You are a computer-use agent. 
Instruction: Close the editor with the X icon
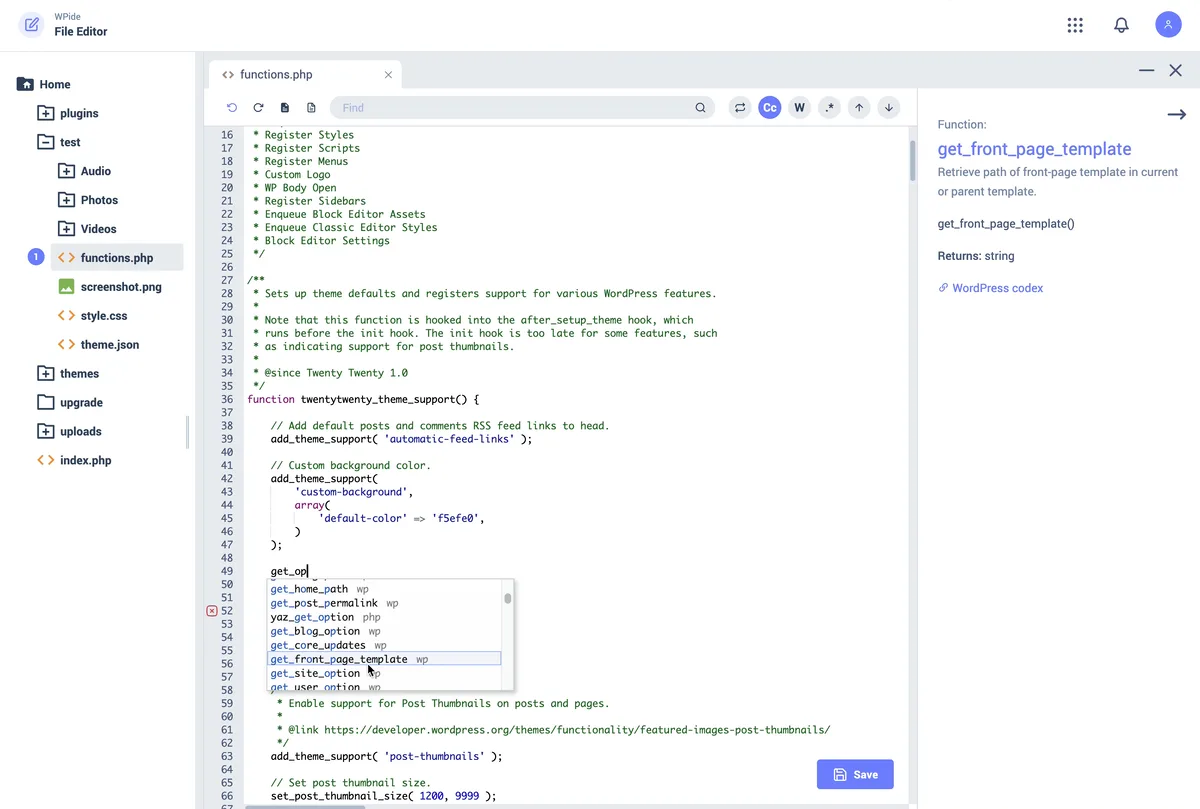click(x=1175, y=71)
